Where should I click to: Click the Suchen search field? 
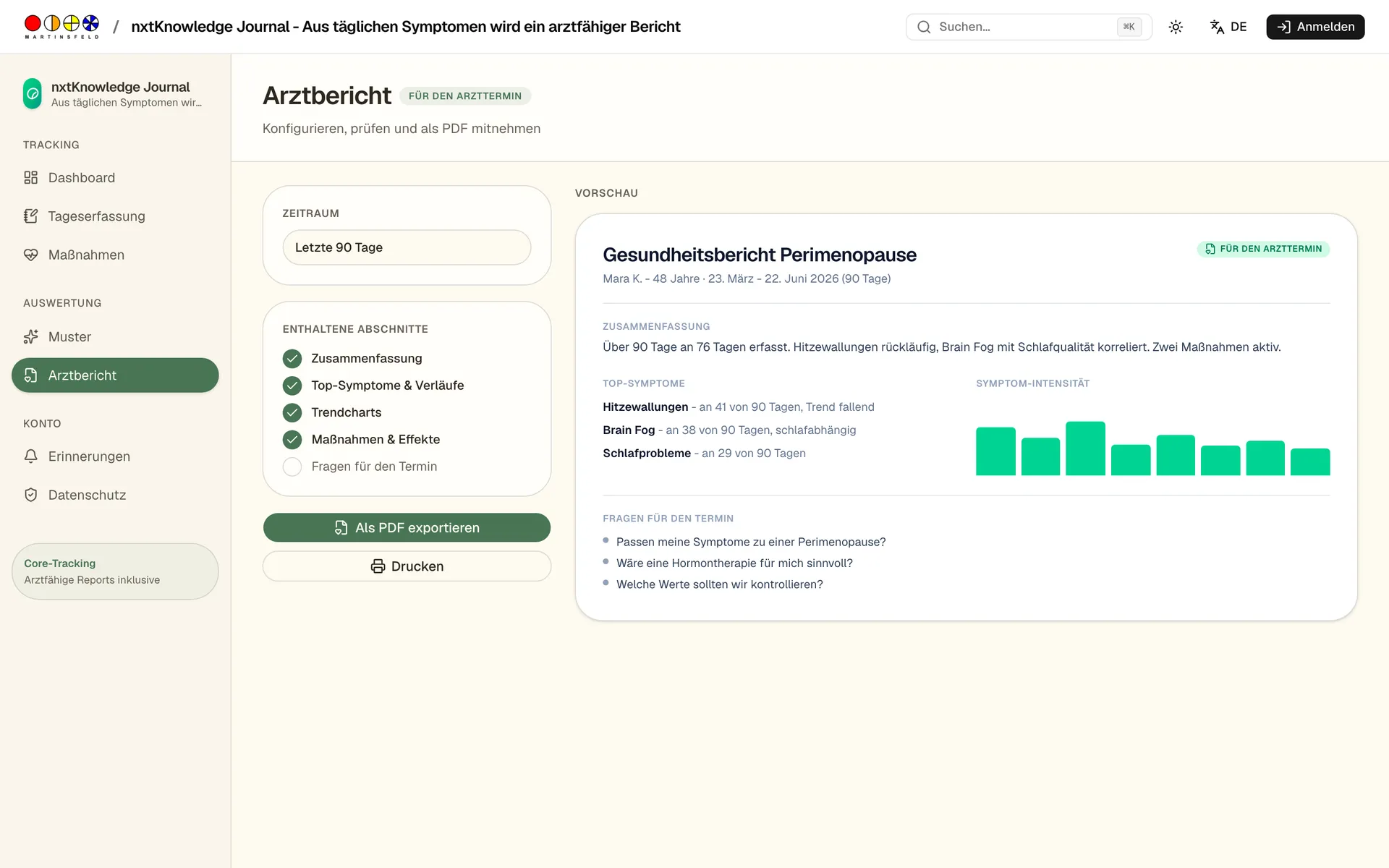1029,27
